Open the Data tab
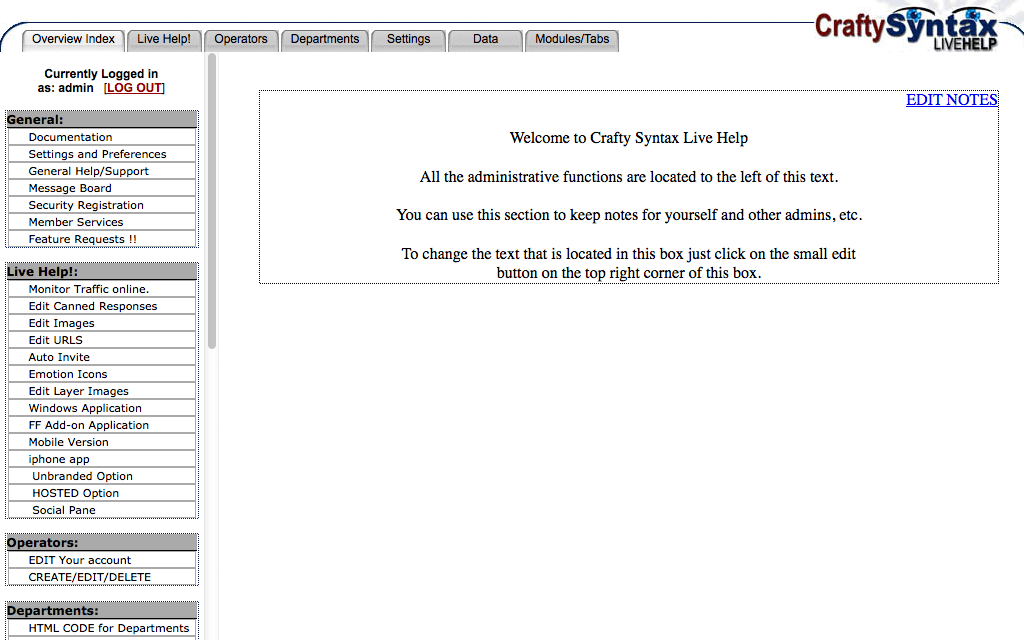Viewport: 1024px width, 640px height. [x=485, y=40]
